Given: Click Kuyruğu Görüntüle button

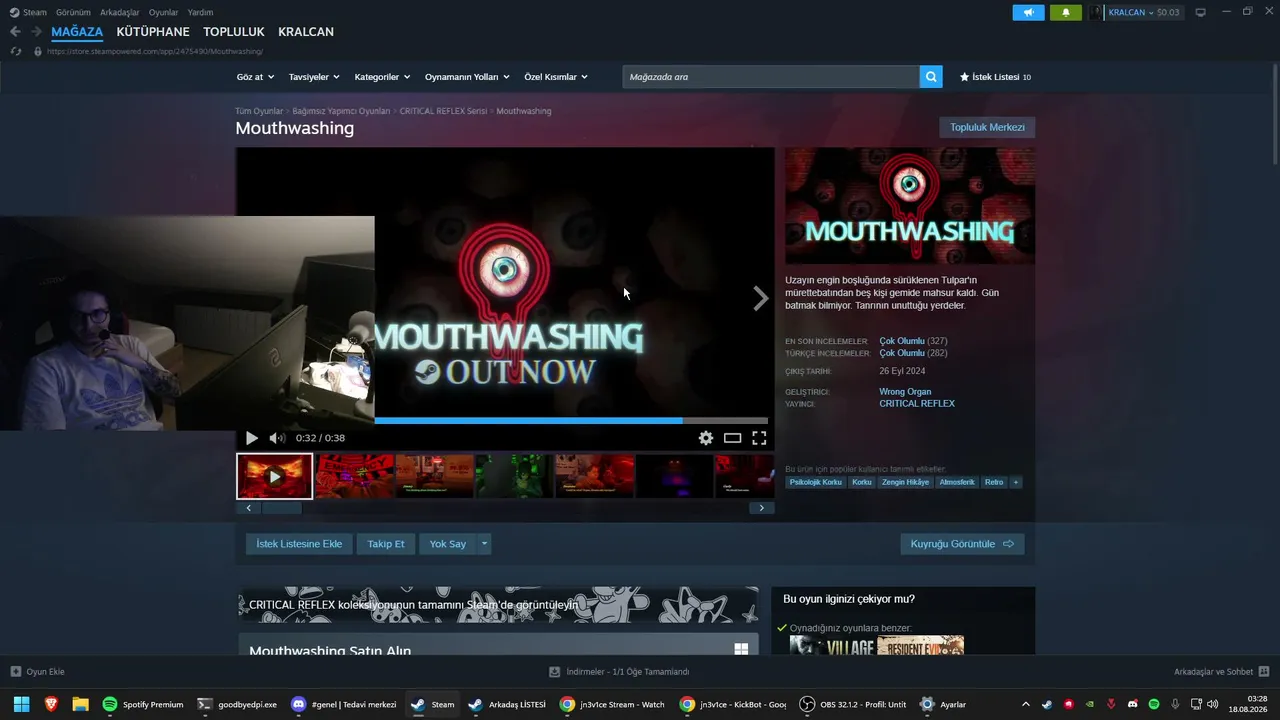Looking at the screenshot, I should tap(962, 544).
